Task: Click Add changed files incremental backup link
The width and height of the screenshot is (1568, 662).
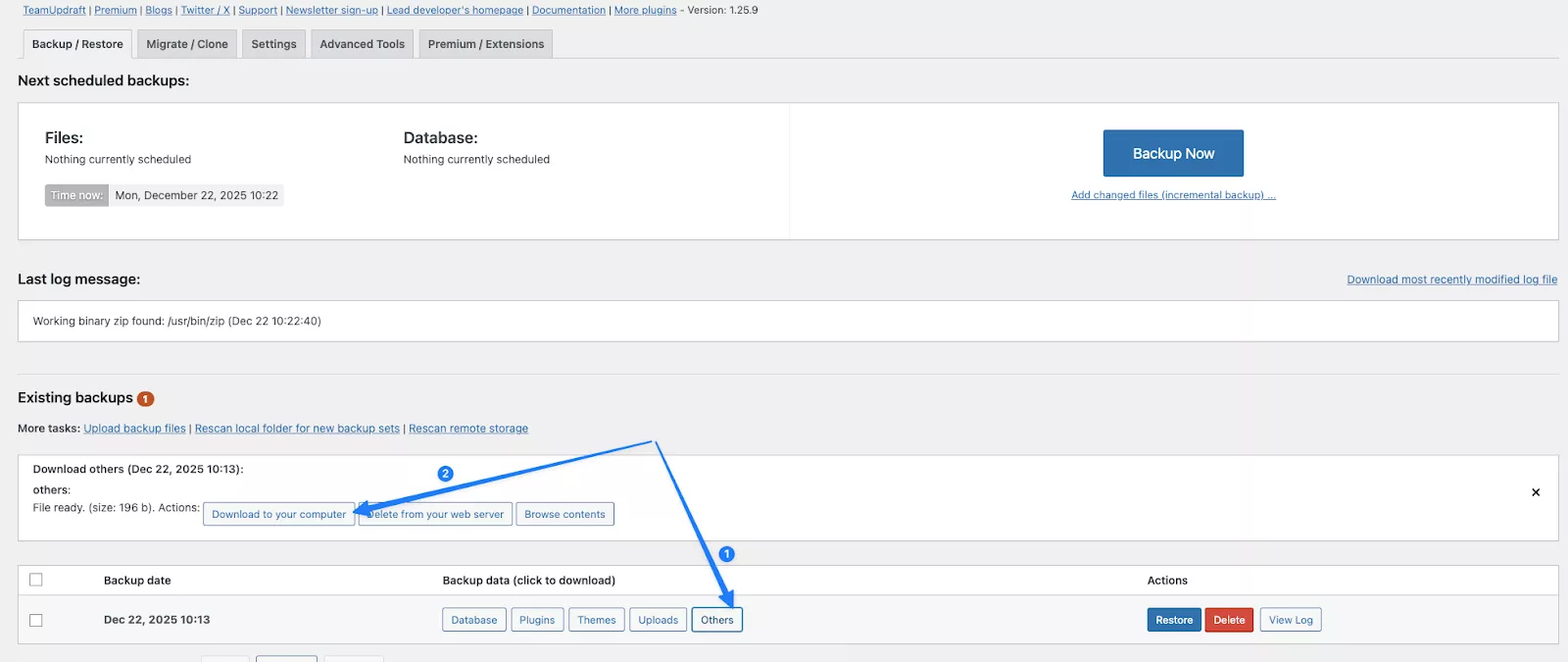Action: click(1173, 195)
